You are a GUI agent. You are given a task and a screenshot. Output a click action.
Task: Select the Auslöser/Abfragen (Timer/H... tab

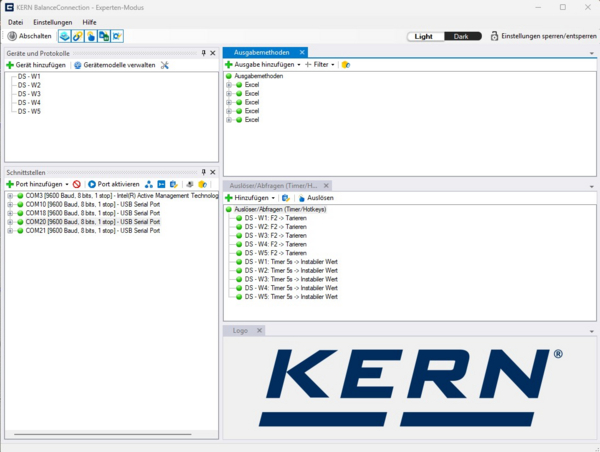click(273, 186)
